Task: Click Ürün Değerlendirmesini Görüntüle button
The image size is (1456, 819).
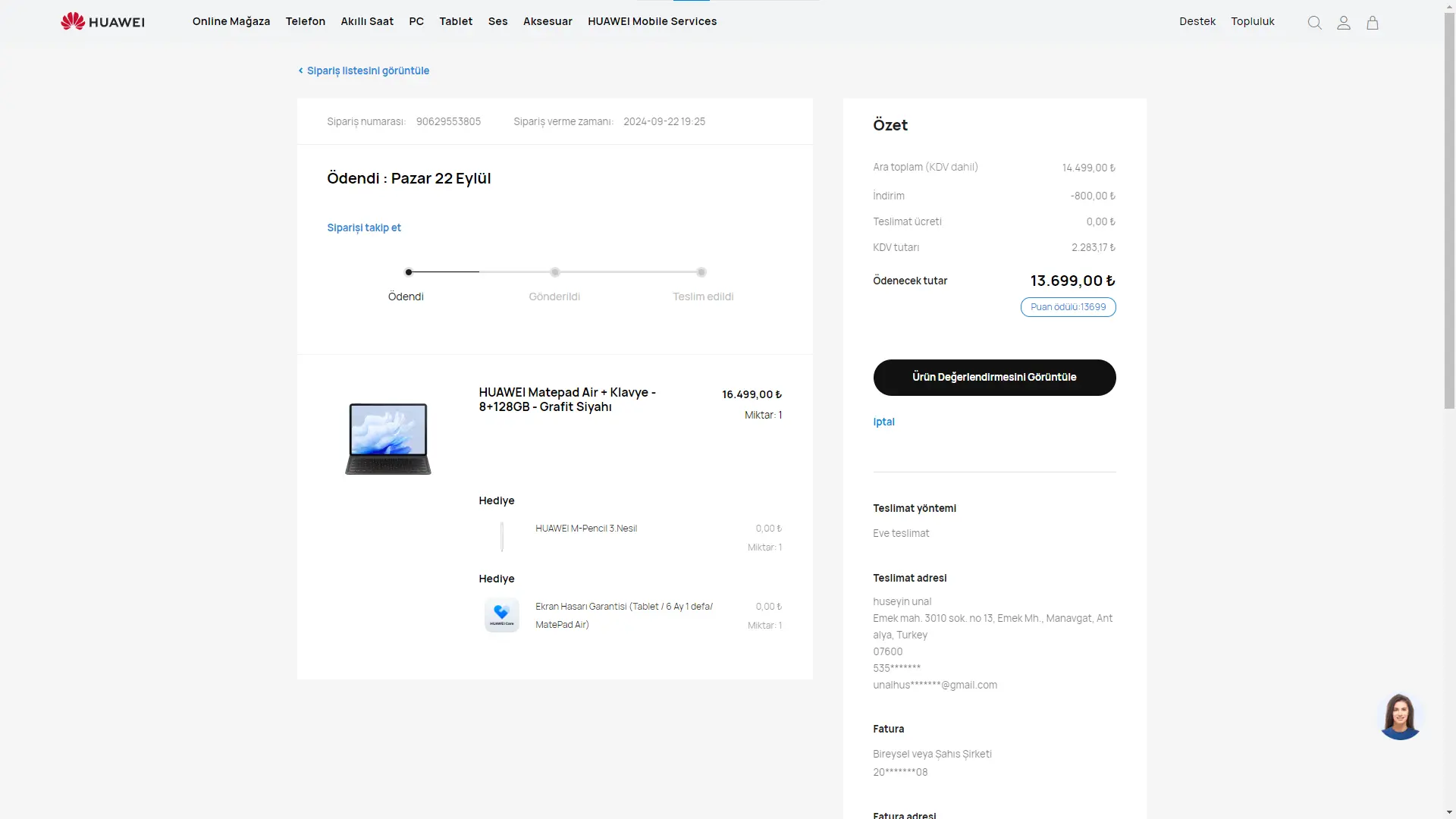Action: [x=994, y=377]
